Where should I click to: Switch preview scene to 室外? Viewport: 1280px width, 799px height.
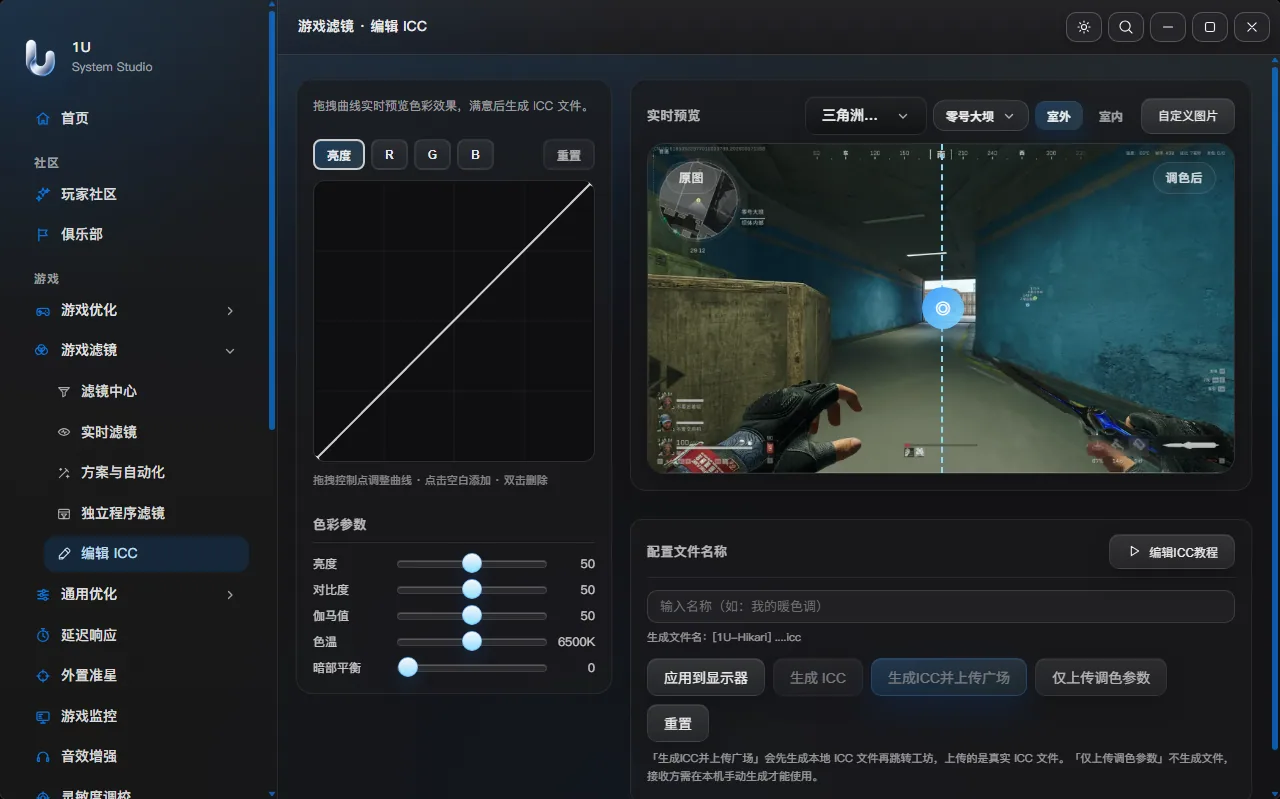click(x=1058, y=116)
